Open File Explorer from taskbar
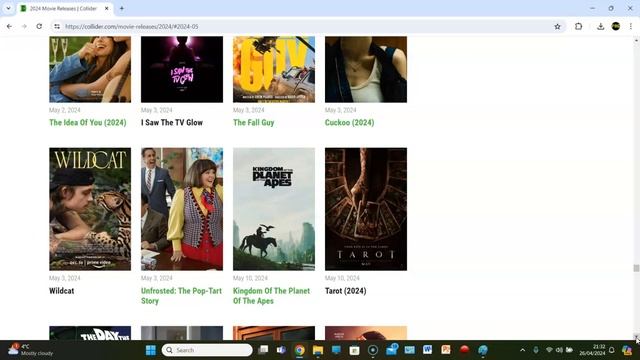Image resolution: width=640 pixels, height=360 pixels. 318,350
